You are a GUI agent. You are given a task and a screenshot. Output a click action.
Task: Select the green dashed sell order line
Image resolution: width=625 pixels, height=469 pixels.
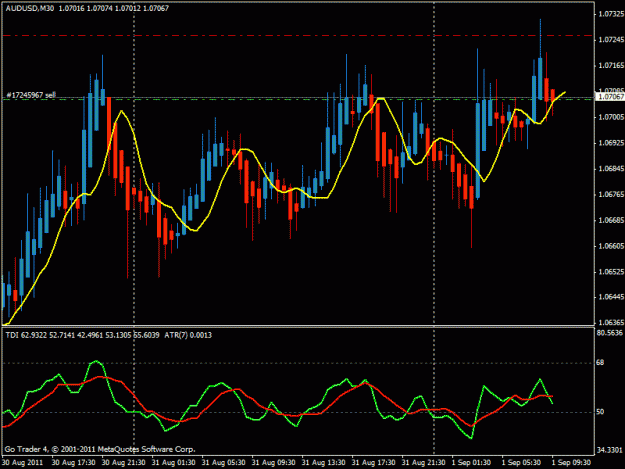(x=297, y=99)
